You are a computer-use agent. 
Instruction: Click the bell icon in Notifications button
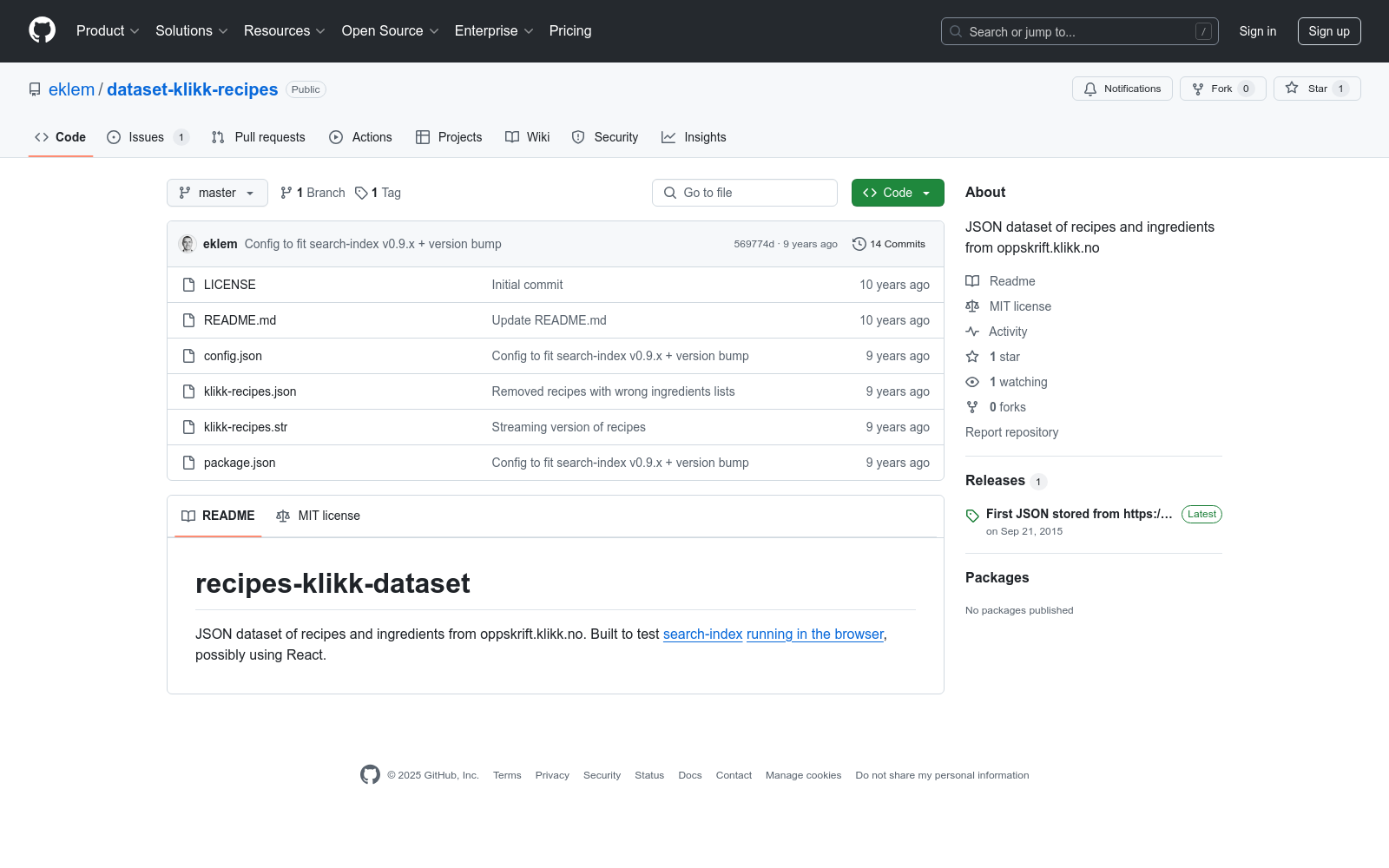pos(1090,89)
